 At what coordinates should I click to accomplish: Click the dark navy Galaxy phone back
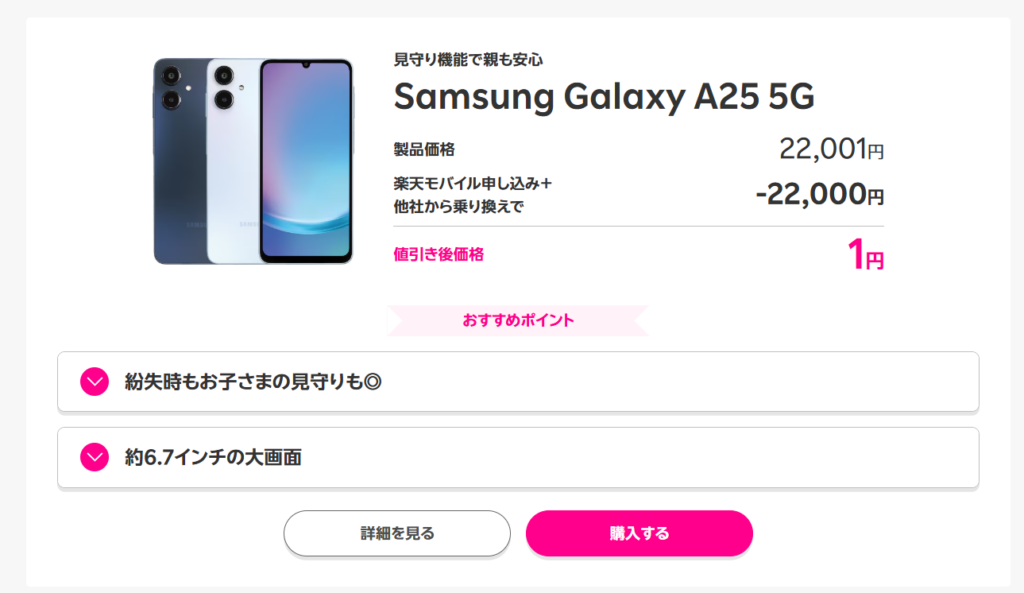click(180, 180)
